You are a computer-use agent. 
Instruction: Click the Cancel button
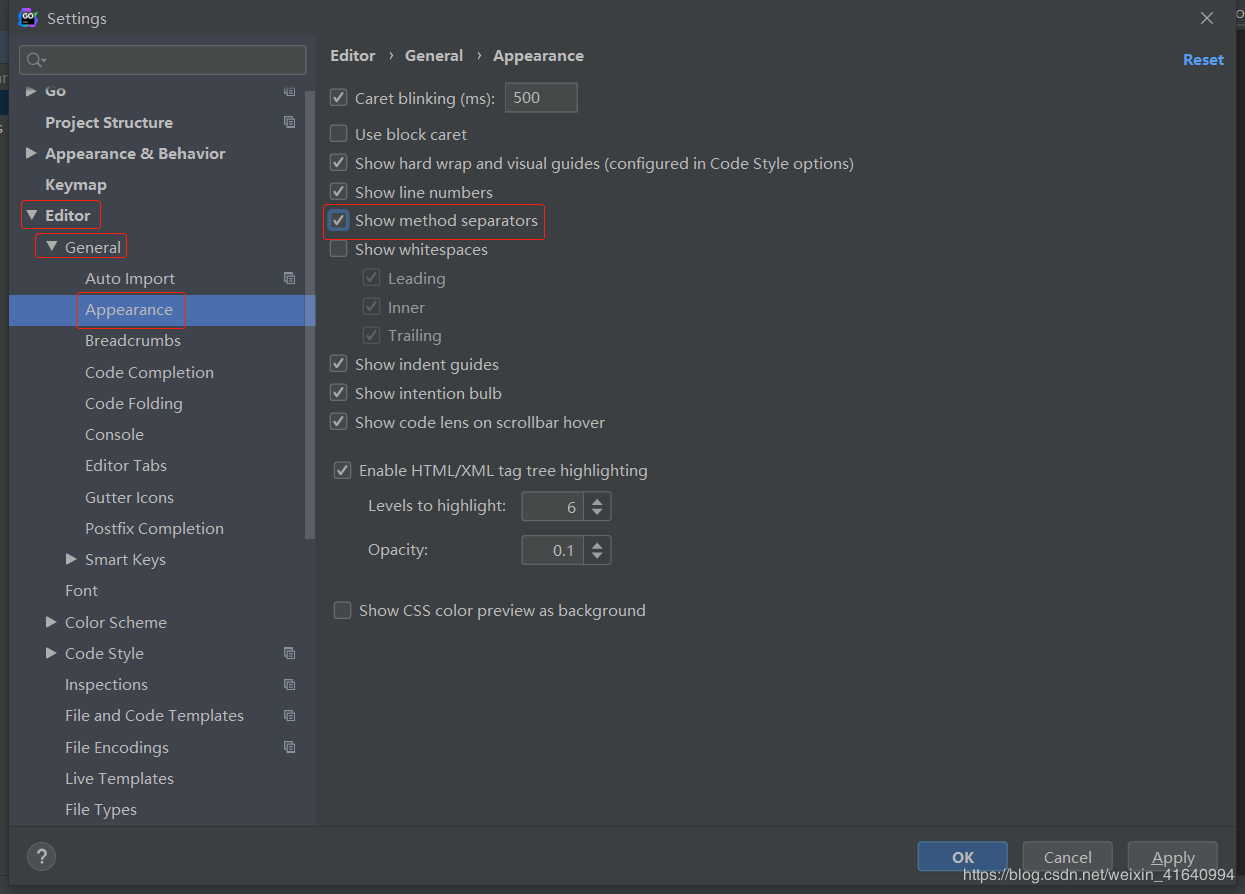1067,857
